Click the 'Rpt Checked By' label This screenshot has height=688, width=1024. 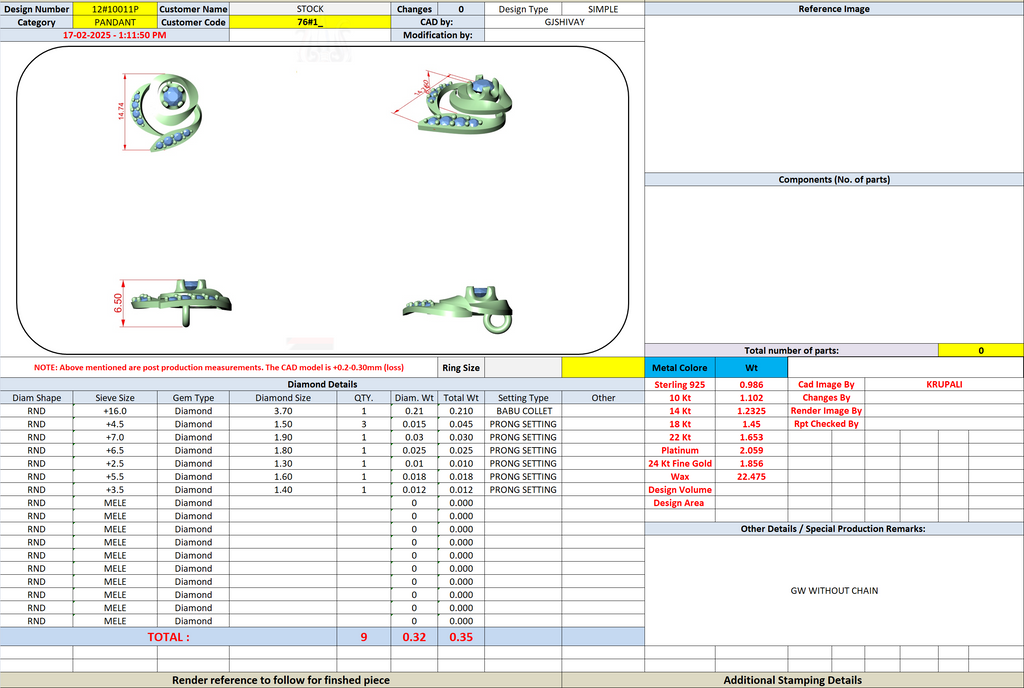point(826,424)
